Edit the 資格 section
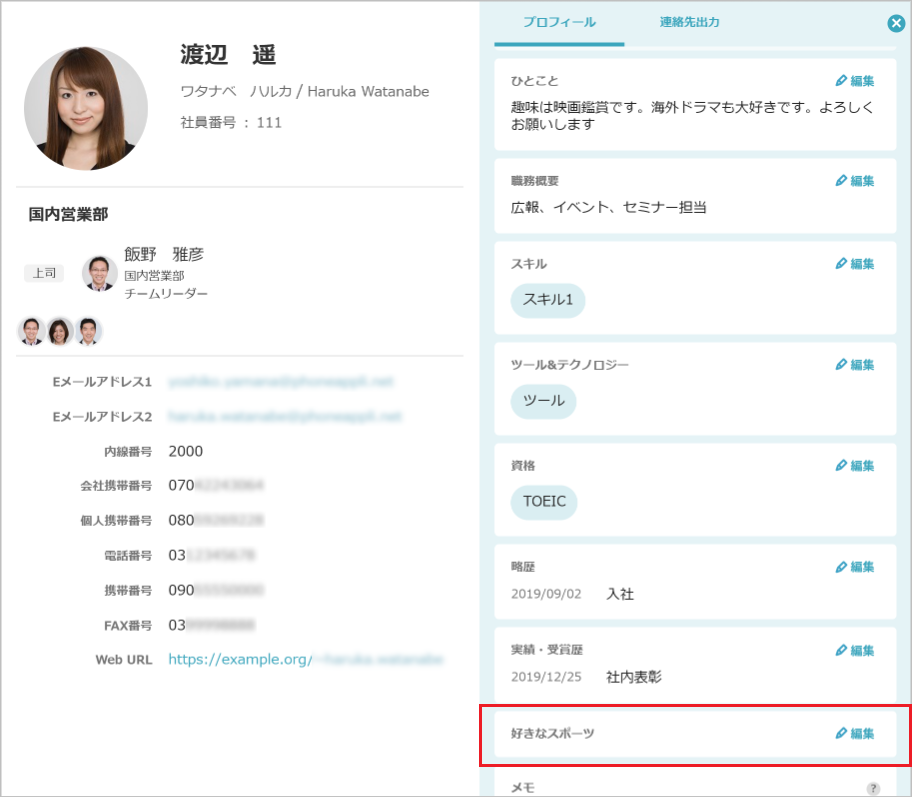Screen dimensions: 912x797 (x=855, y=465)
